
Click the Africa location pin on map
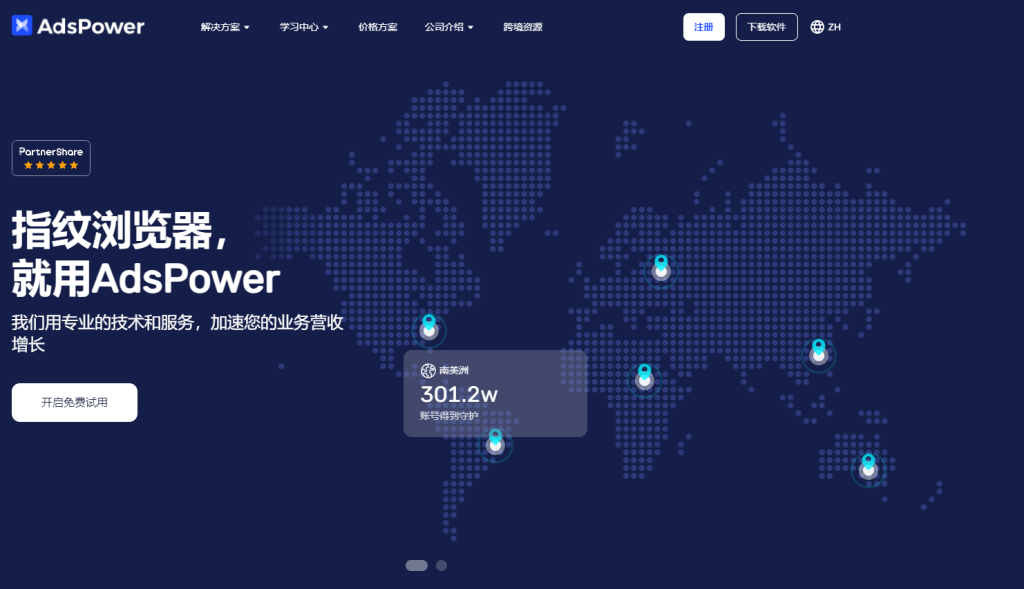coord(645,375)
